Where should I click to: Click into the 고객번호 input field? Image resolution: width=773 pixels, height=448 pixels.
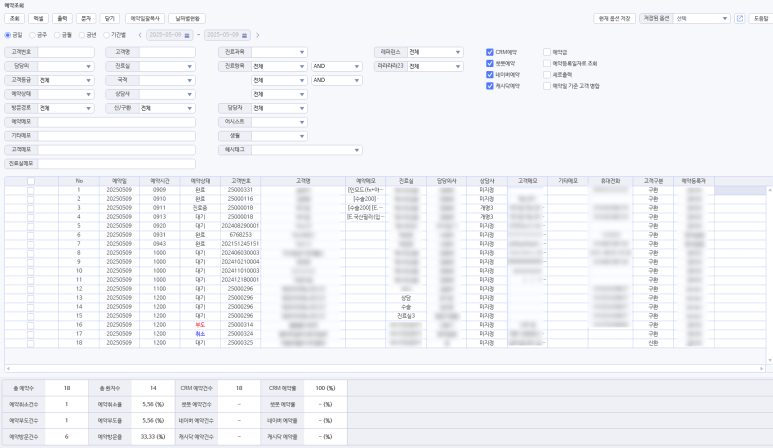(x=66, y=52)
